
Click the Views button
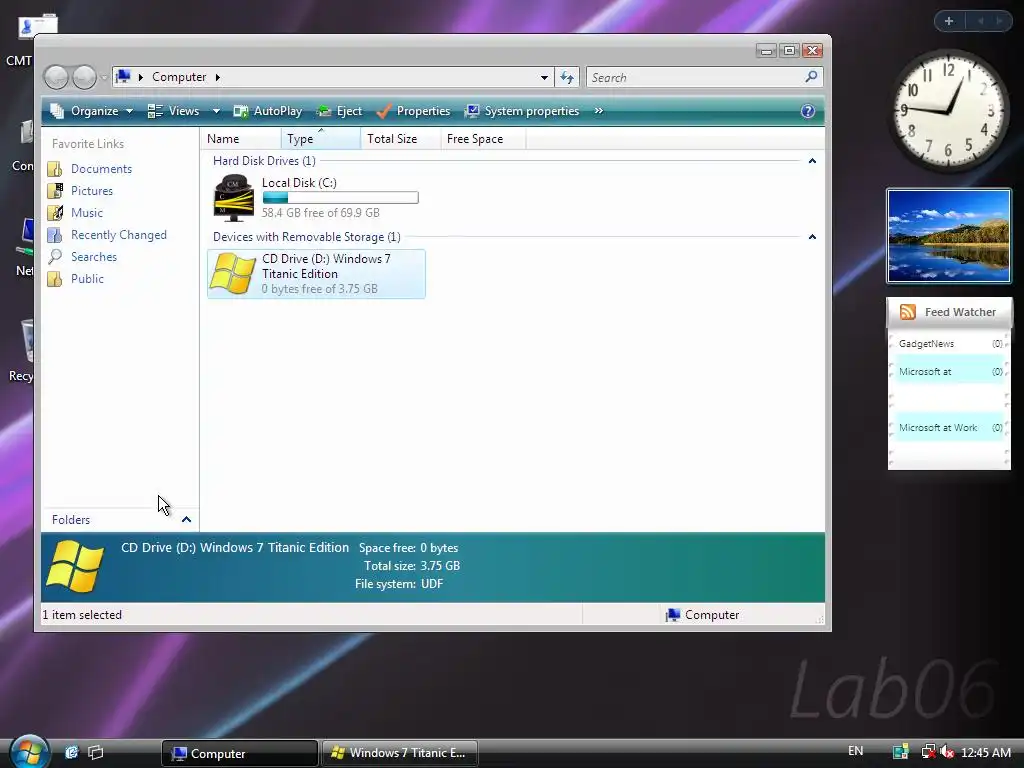174,111
